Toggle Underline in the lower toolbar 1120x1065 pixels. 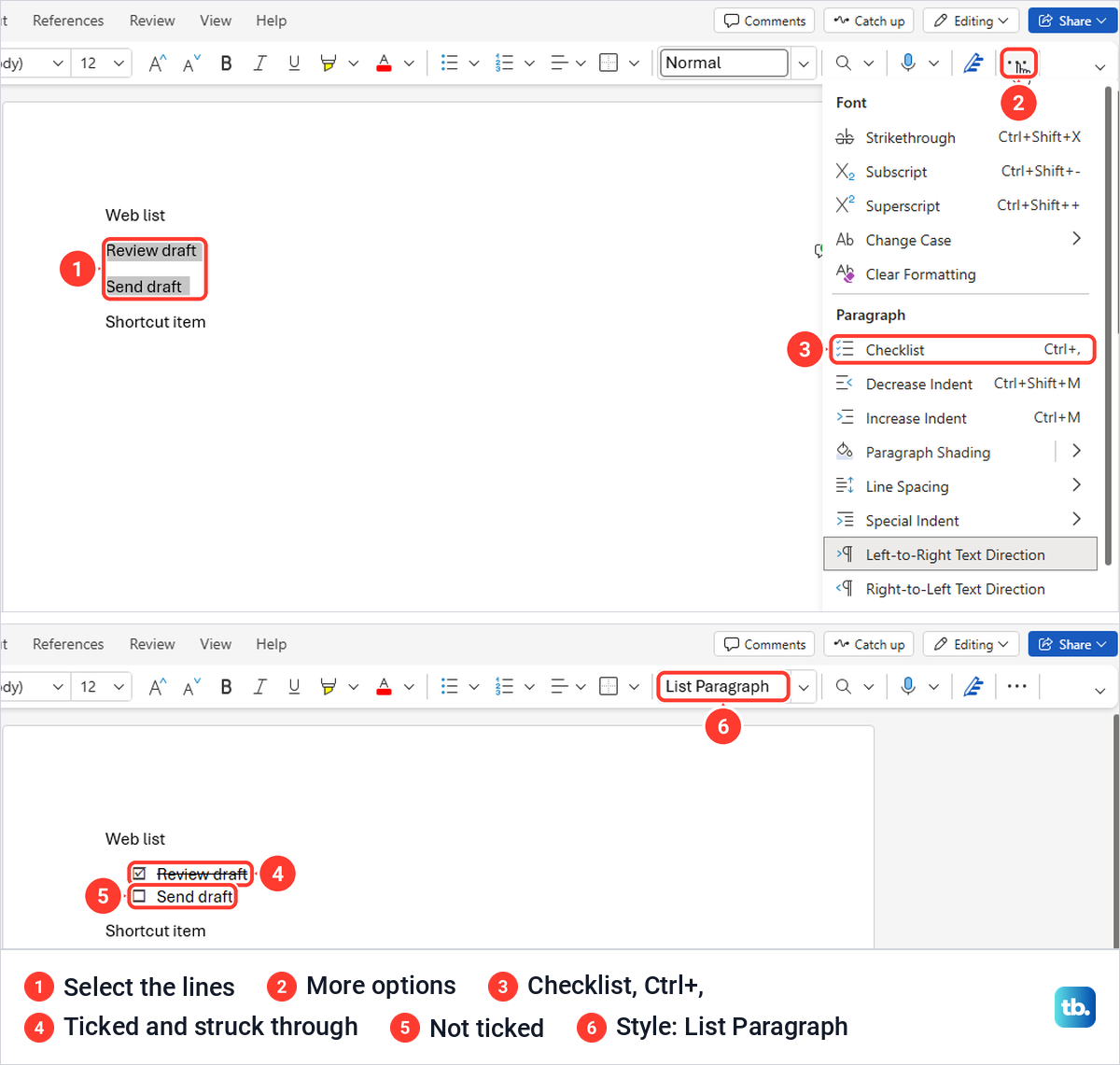(x=294, y=686)
